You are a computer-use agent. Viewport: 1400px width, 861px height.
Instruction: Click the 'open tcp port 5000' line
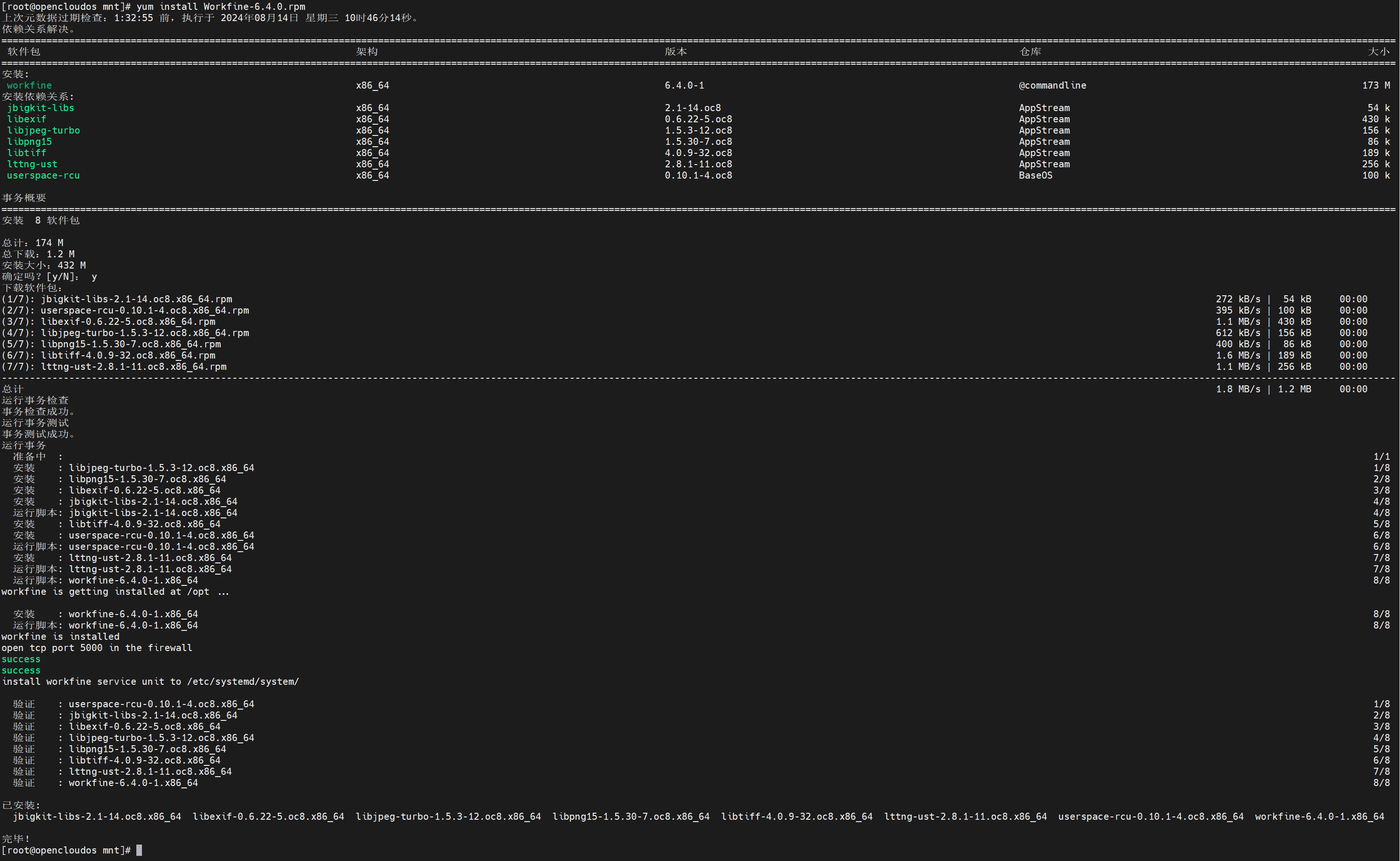(97, 647)
